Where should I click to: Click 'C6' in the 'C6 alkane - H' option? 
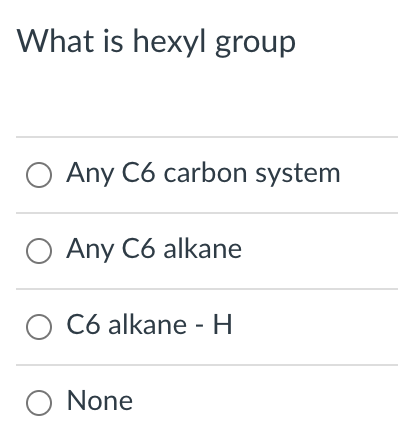(x=83, y=325)
